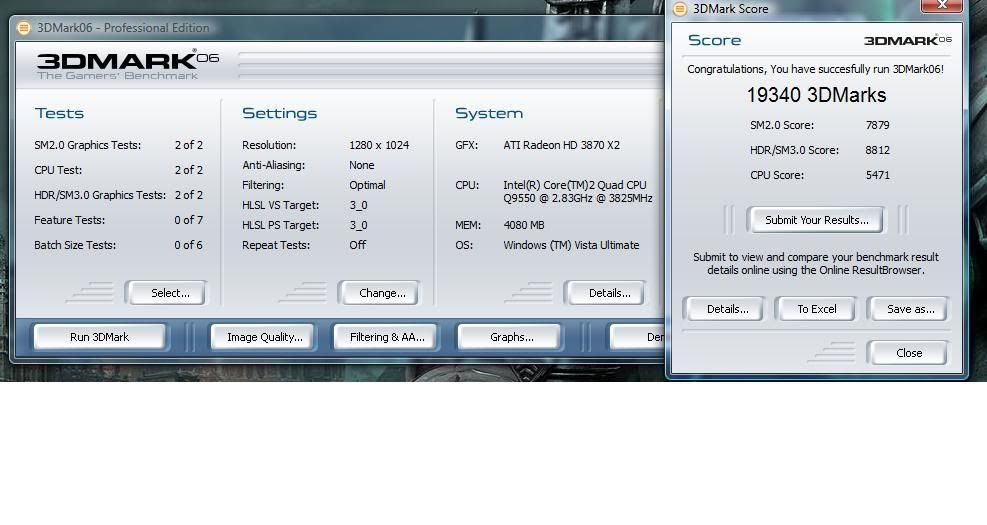Image resolution: width=987 pixels, height=525 pixels.
Task: Click MEM value 4080 MB
Action: click(x=524, y=225)
